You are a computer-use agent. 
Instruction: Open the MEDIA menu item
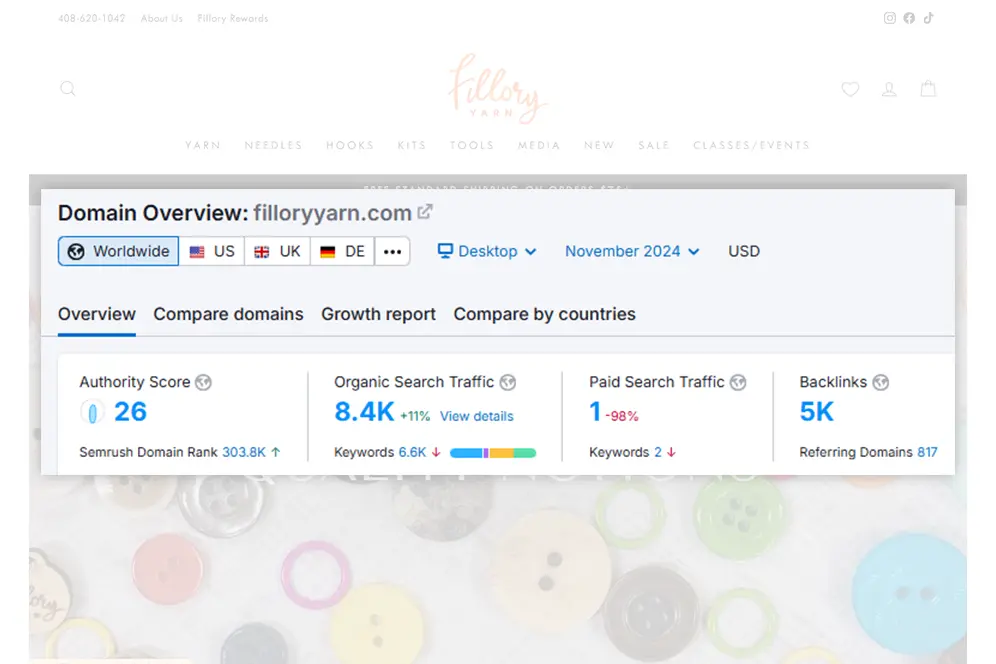539,146
